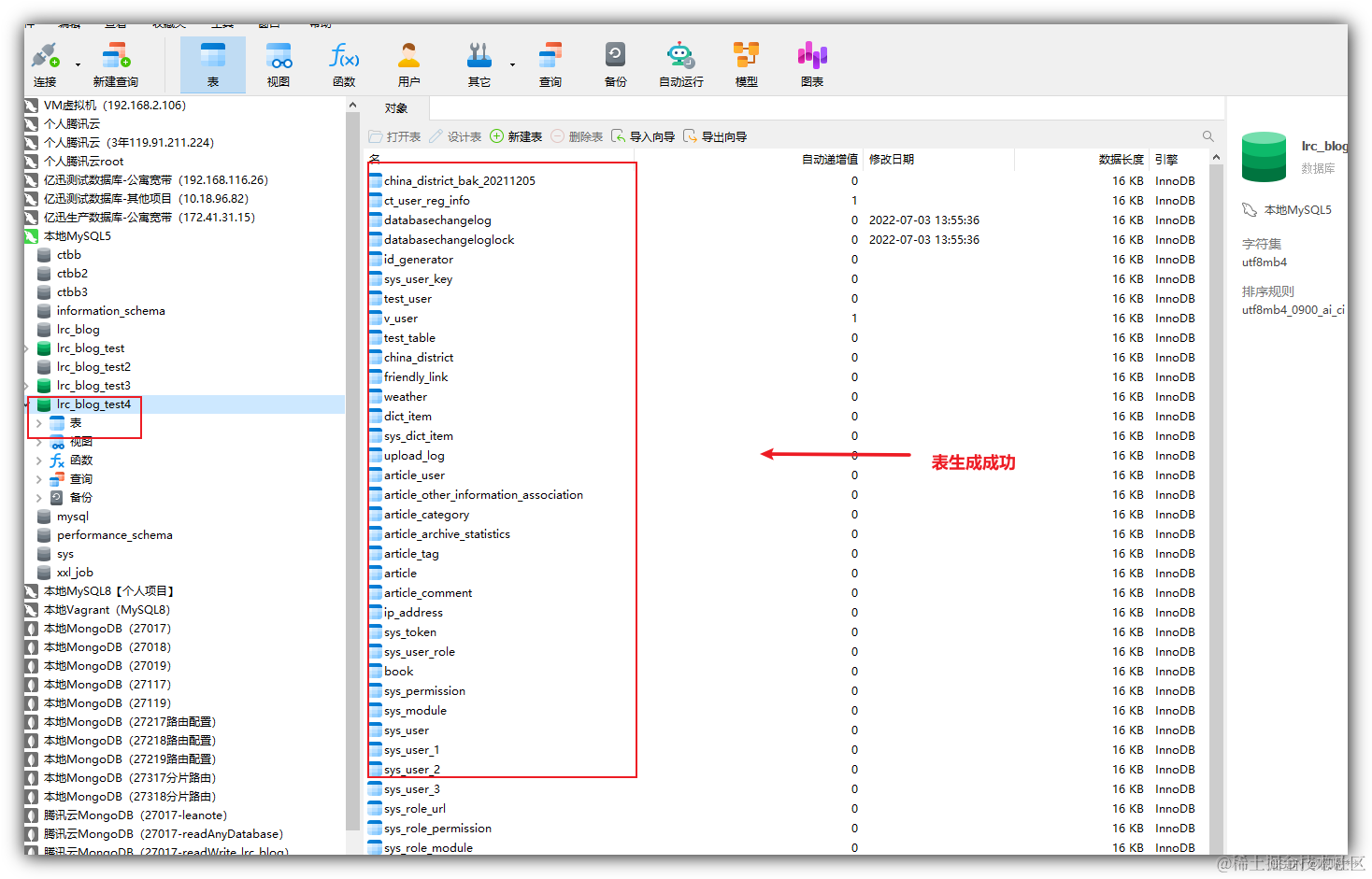Select the VM虚拟机 (192.168.2.106) connection
The width and height of the screenshot is (1372, 879).
point(114,106)
